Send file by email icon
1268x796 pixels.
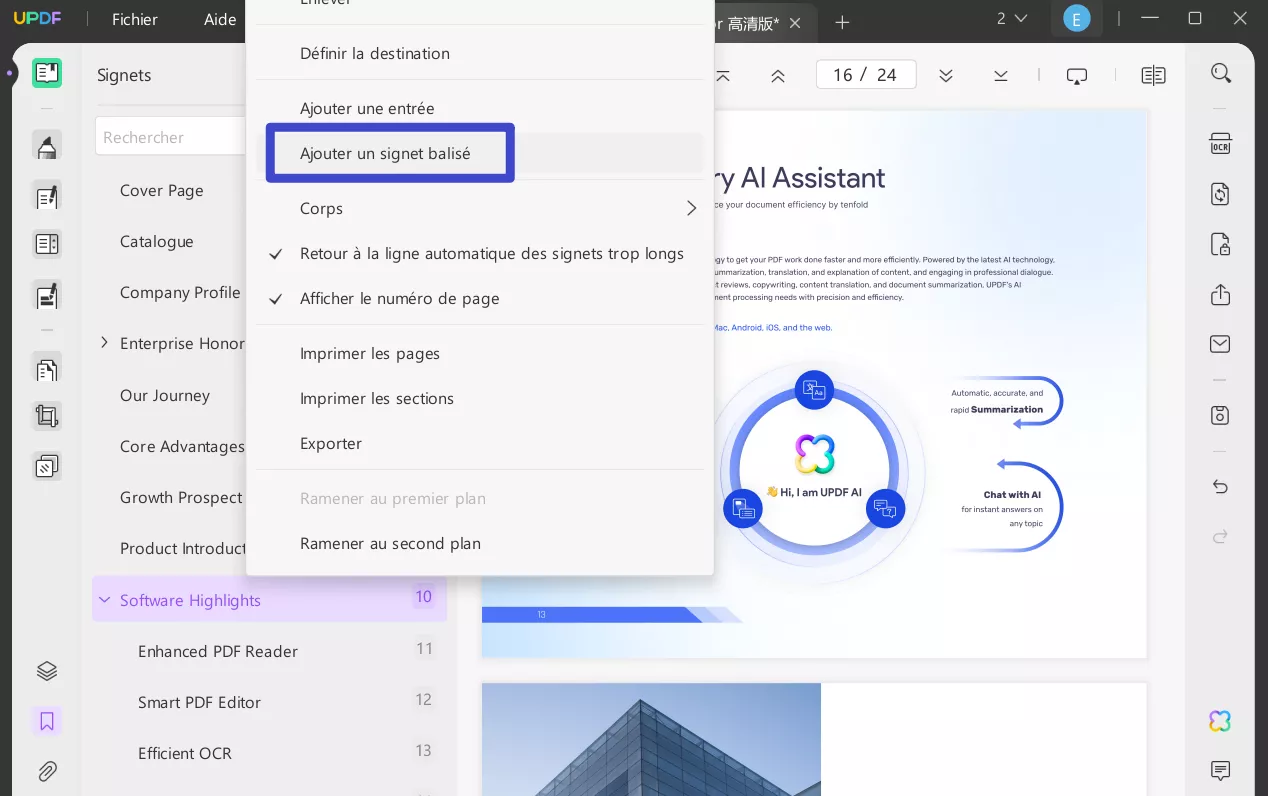tap(1220, 344)
